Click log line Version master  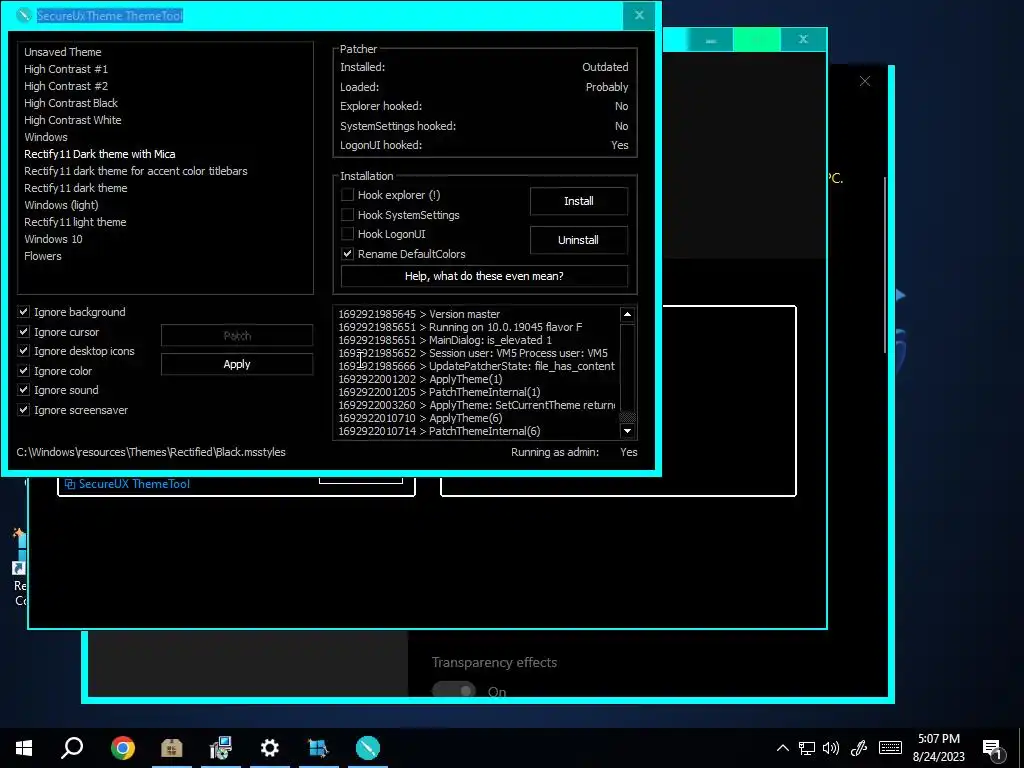[x=419, y=314]
